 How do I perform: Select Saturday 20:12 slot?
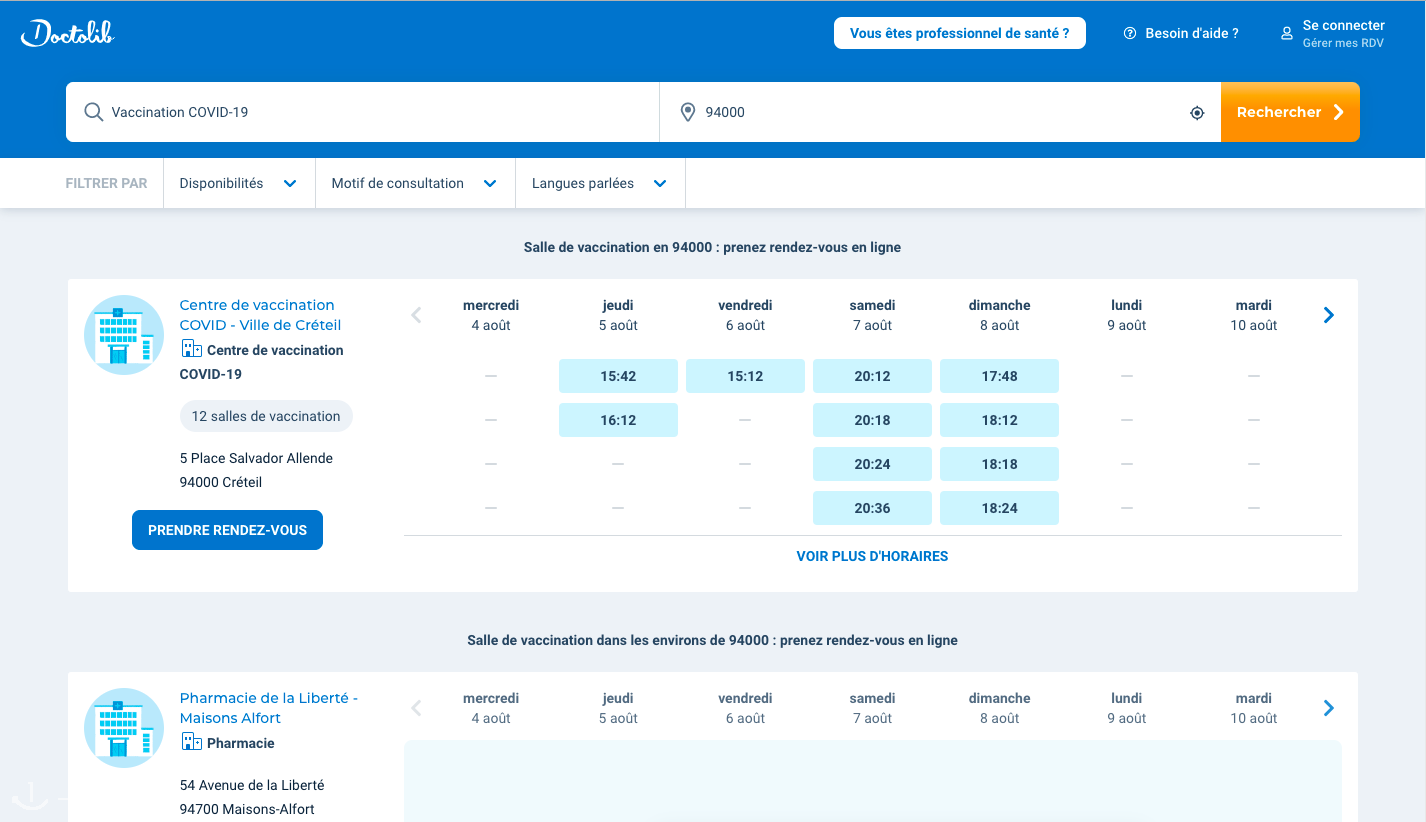pos(872,376)
